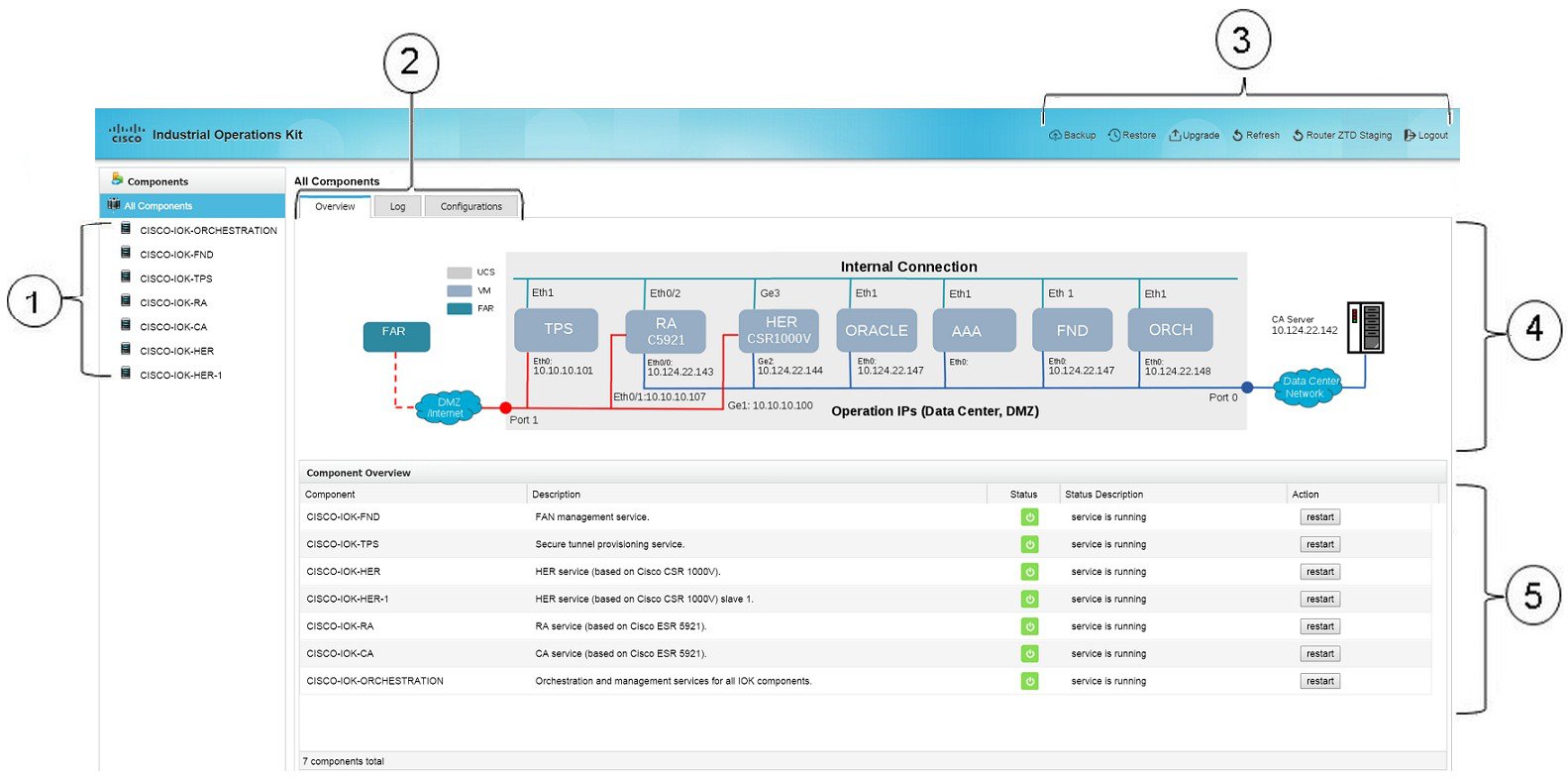Click the 'Secure tunnel provisioning service.' description
Viewport: 1568px width, 780px height.
pos(609,544)
